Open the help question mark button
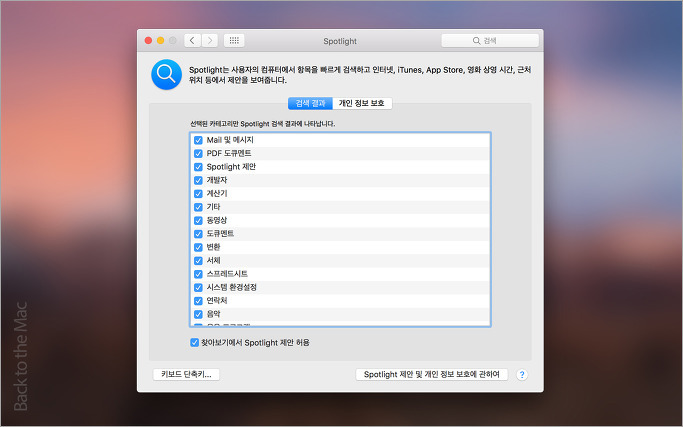This screenshot has width=683, height=427. click(x=522, y=375)
